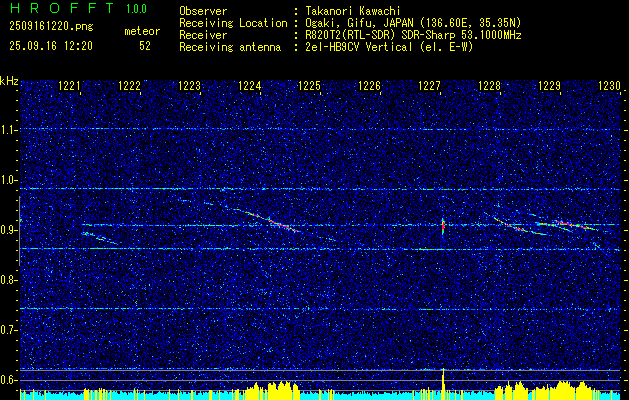Click time marker 1221
The height and width of the screenshot is (400, 629).
pyautogui.click(x=69, y=85)
